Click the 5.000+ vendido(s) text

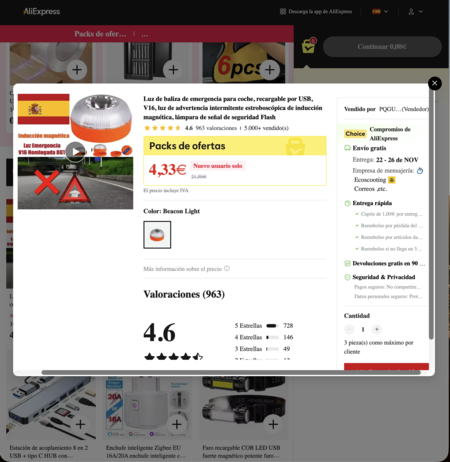[x=266, y=128]
